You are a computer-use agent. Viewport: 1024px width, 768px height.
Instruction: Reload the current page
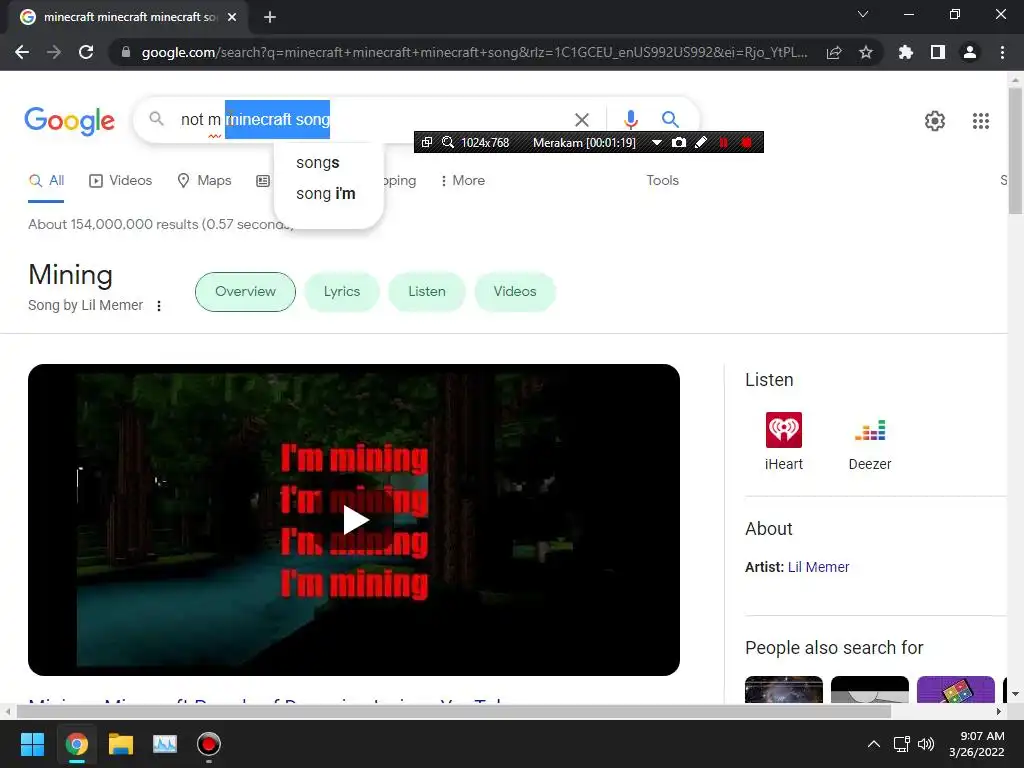click(86, 52)
